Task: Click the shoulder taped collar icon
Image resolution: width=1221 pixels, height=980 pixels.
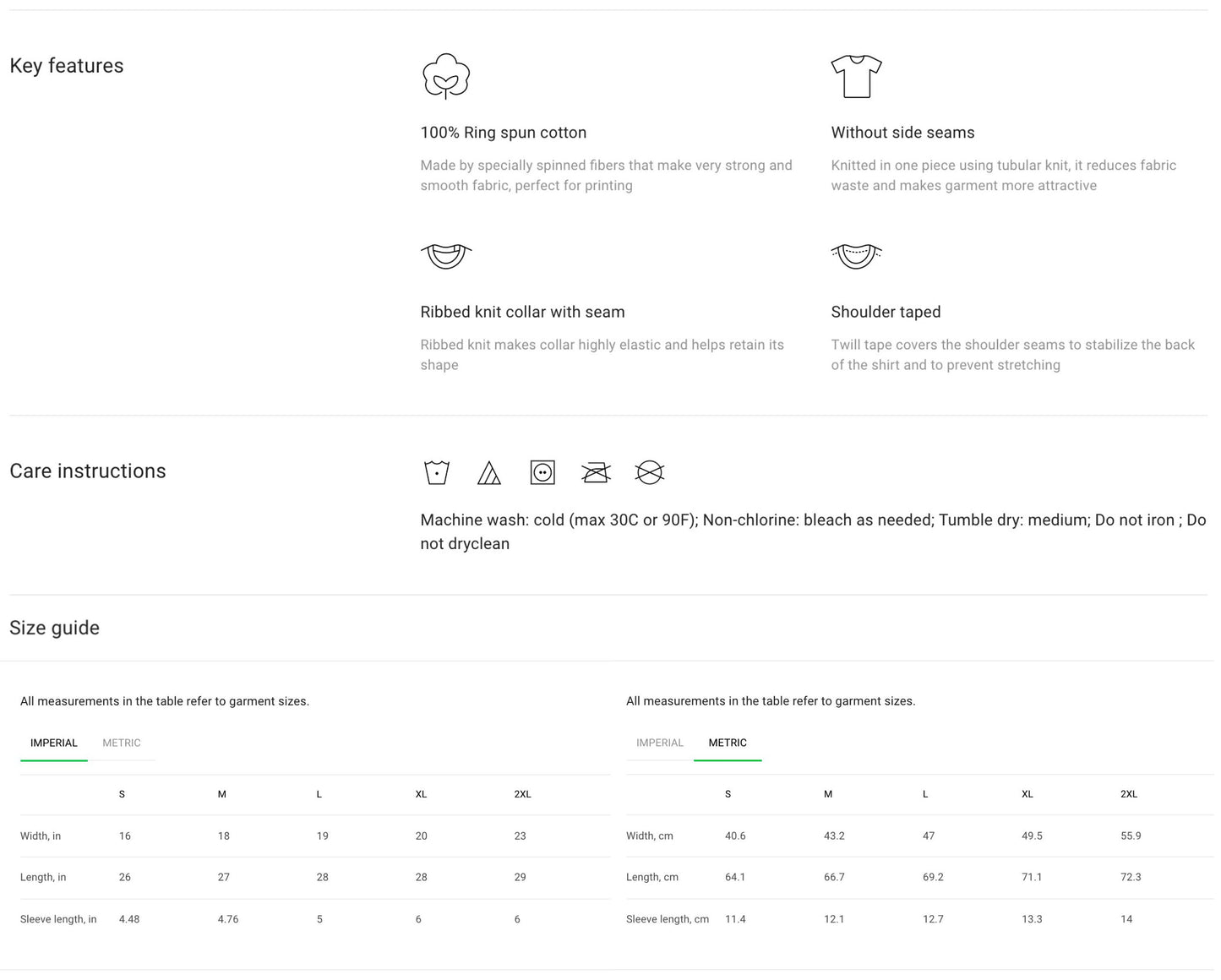Action: click(x=856, y=255)
